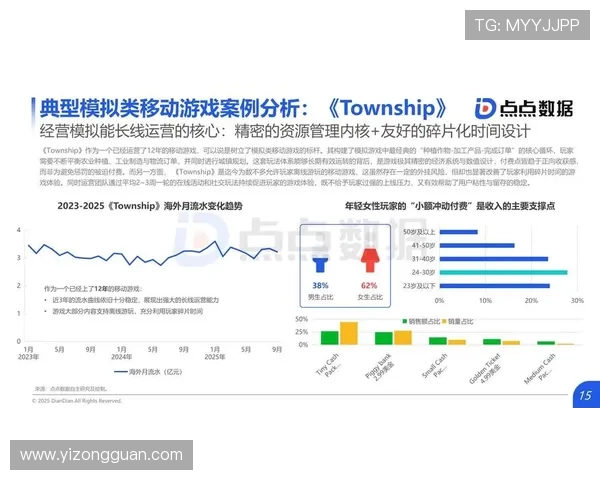Click the 1月 2025年 axis label
600x480 pixels.
point(215,353)
